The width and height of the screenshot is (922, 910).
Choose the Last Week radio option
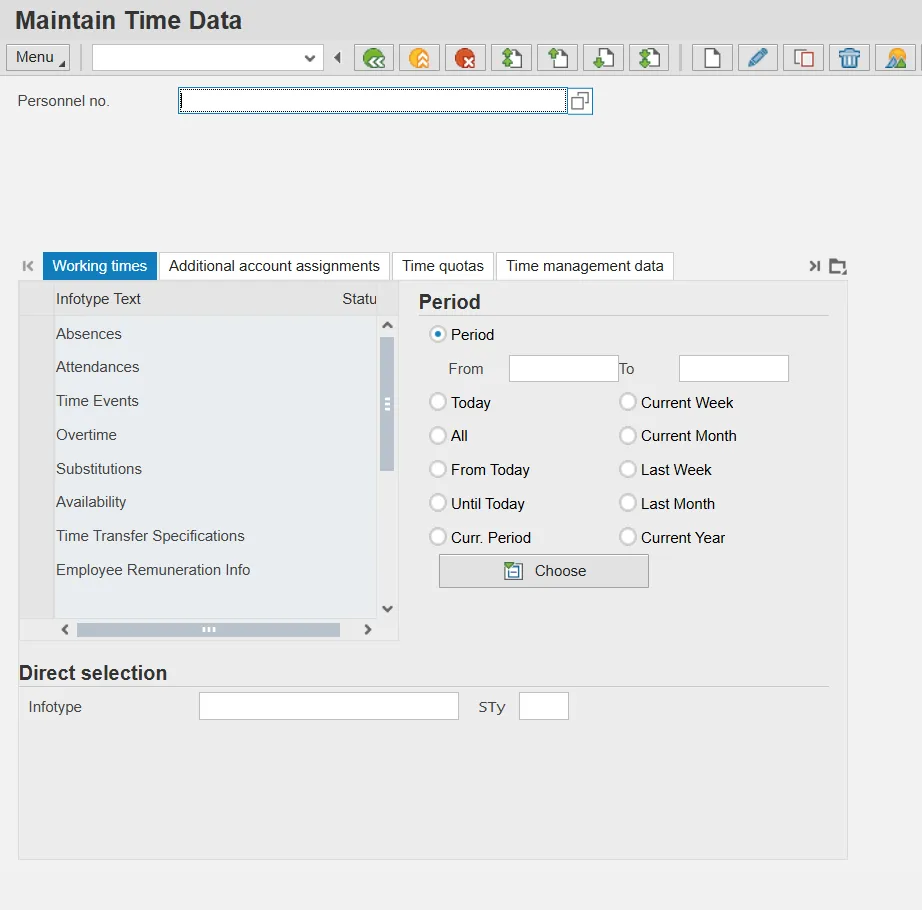point(628,470)
